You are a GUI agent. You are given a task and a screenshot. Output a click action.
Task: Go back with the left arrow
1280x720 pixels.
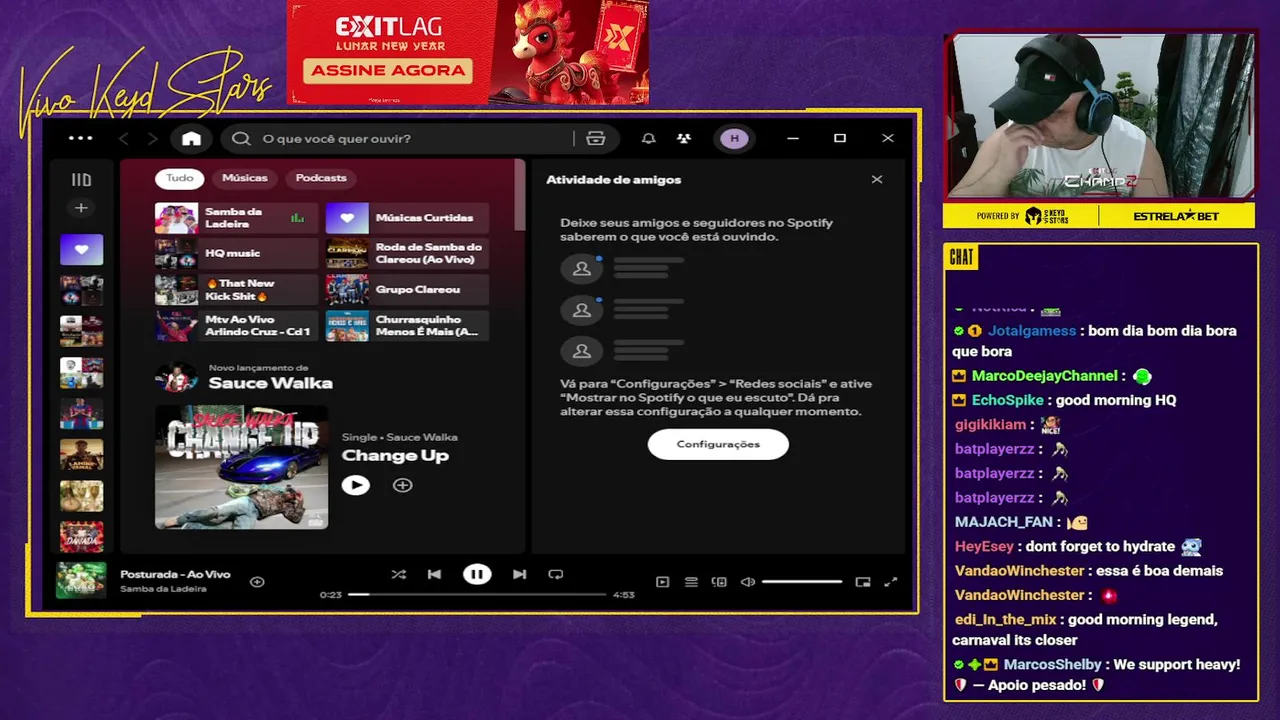(x=124, y=139)
